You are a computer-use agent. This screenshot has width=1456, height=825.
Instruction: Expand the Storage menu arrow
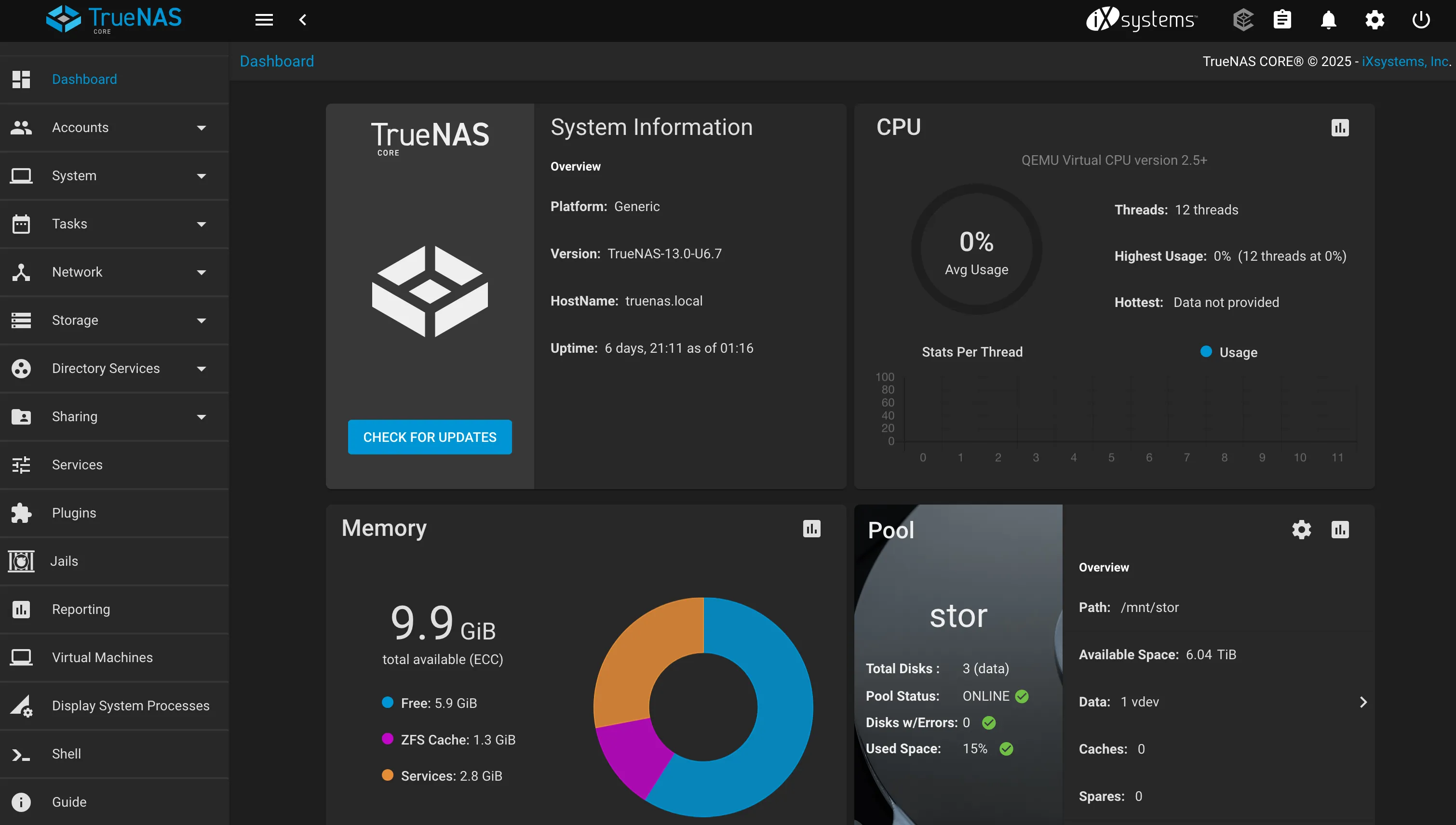pos(201,321)
